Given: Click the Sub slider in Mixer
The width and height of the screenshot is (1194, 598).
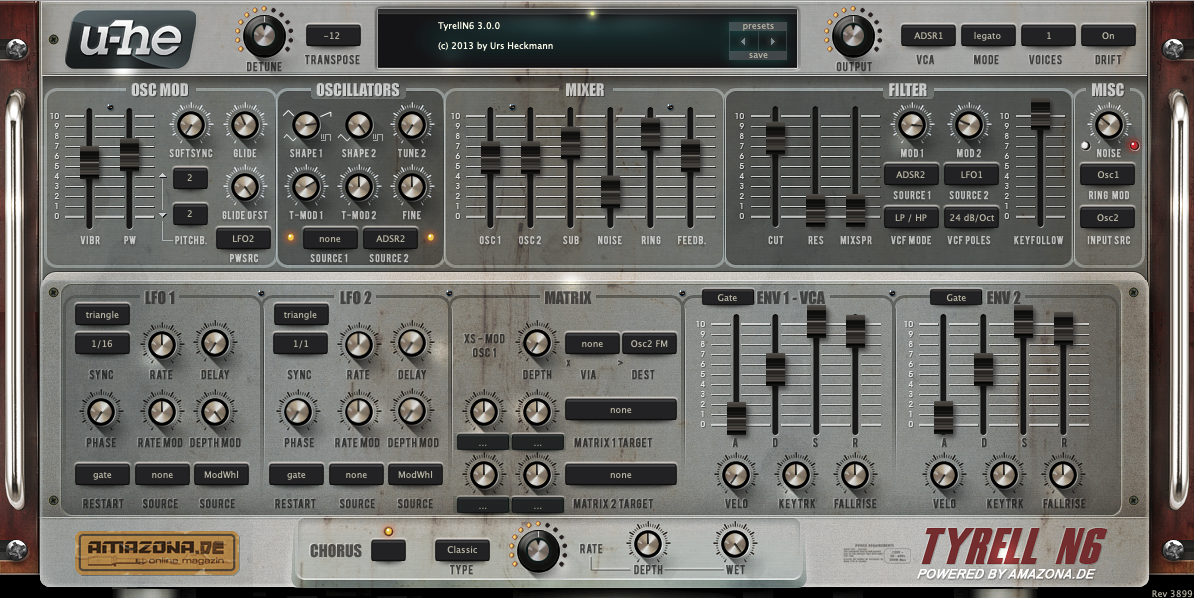Looking at the screenshot, I should (x=570, y=142).
